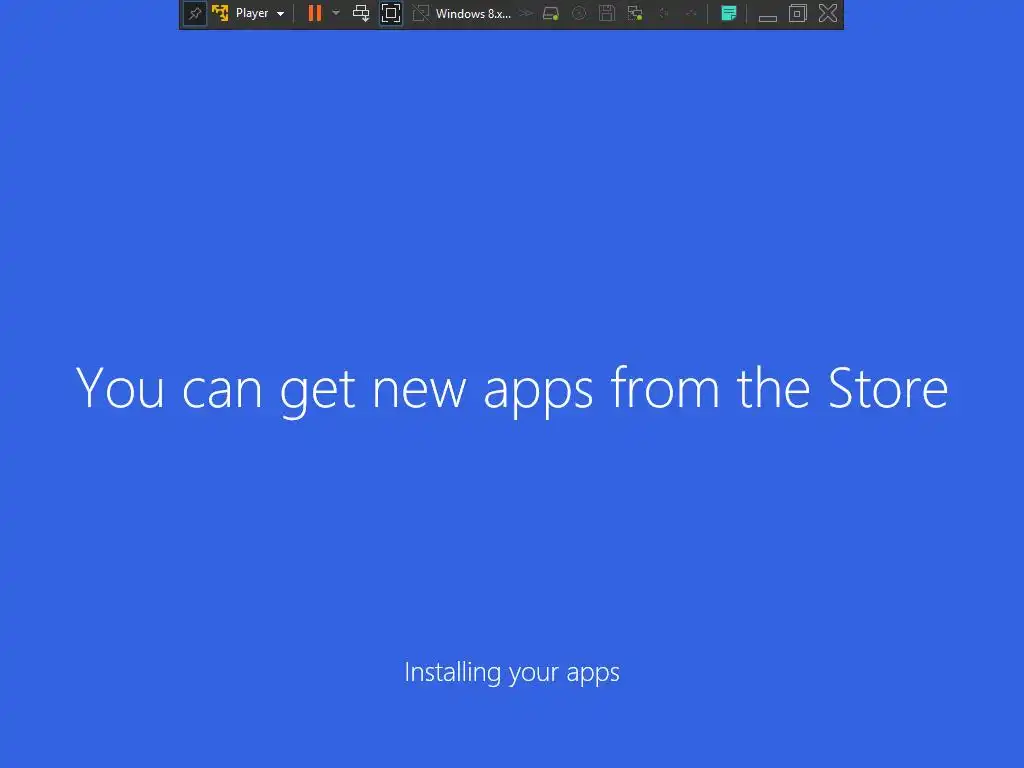The image size is (1024, 768).
Task: Expand the power options dropdown arrow beside pause
Action: click(x=336, y=14)
